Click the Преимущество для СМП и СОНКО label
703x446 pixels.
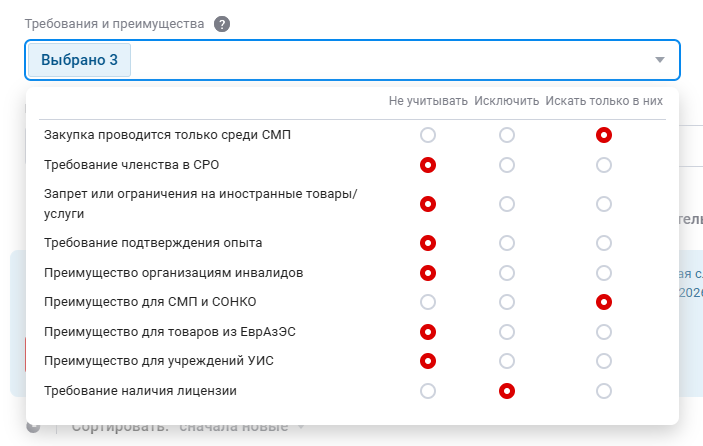150,302
